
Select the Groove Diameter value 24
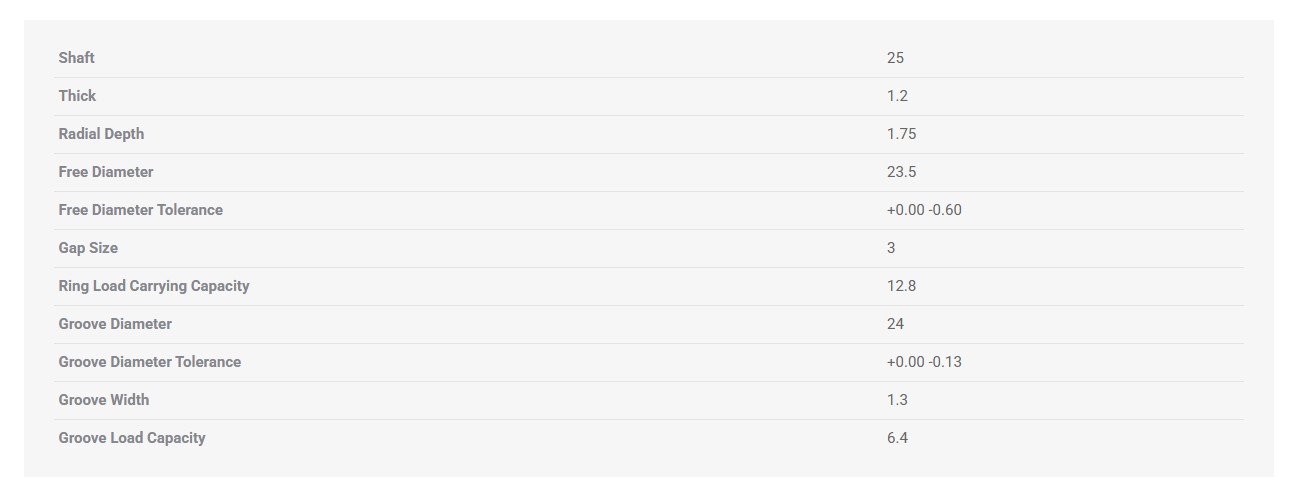tap(895, 324)
